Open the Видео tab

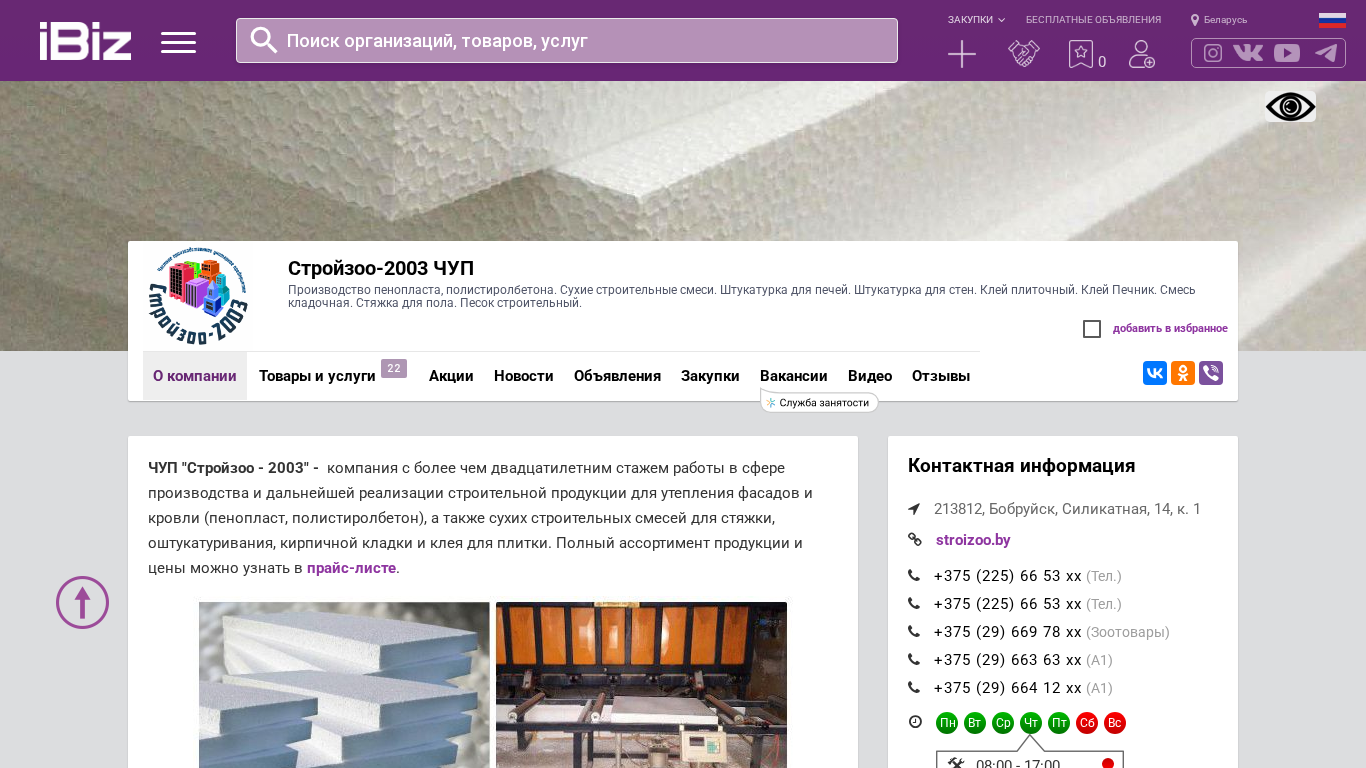870,376
